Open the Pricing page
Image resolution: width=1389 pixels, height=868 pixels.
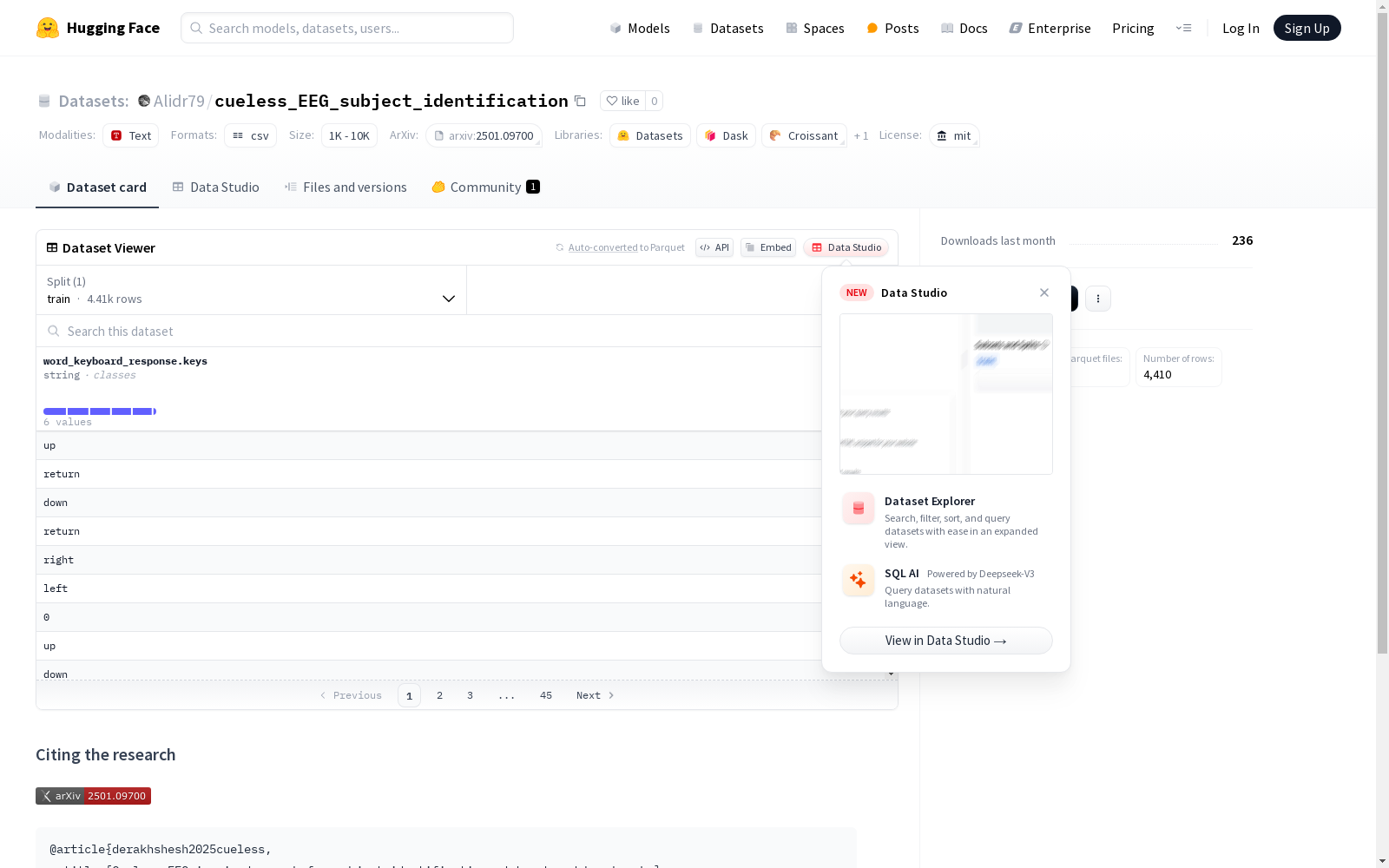pos(1133,28)
